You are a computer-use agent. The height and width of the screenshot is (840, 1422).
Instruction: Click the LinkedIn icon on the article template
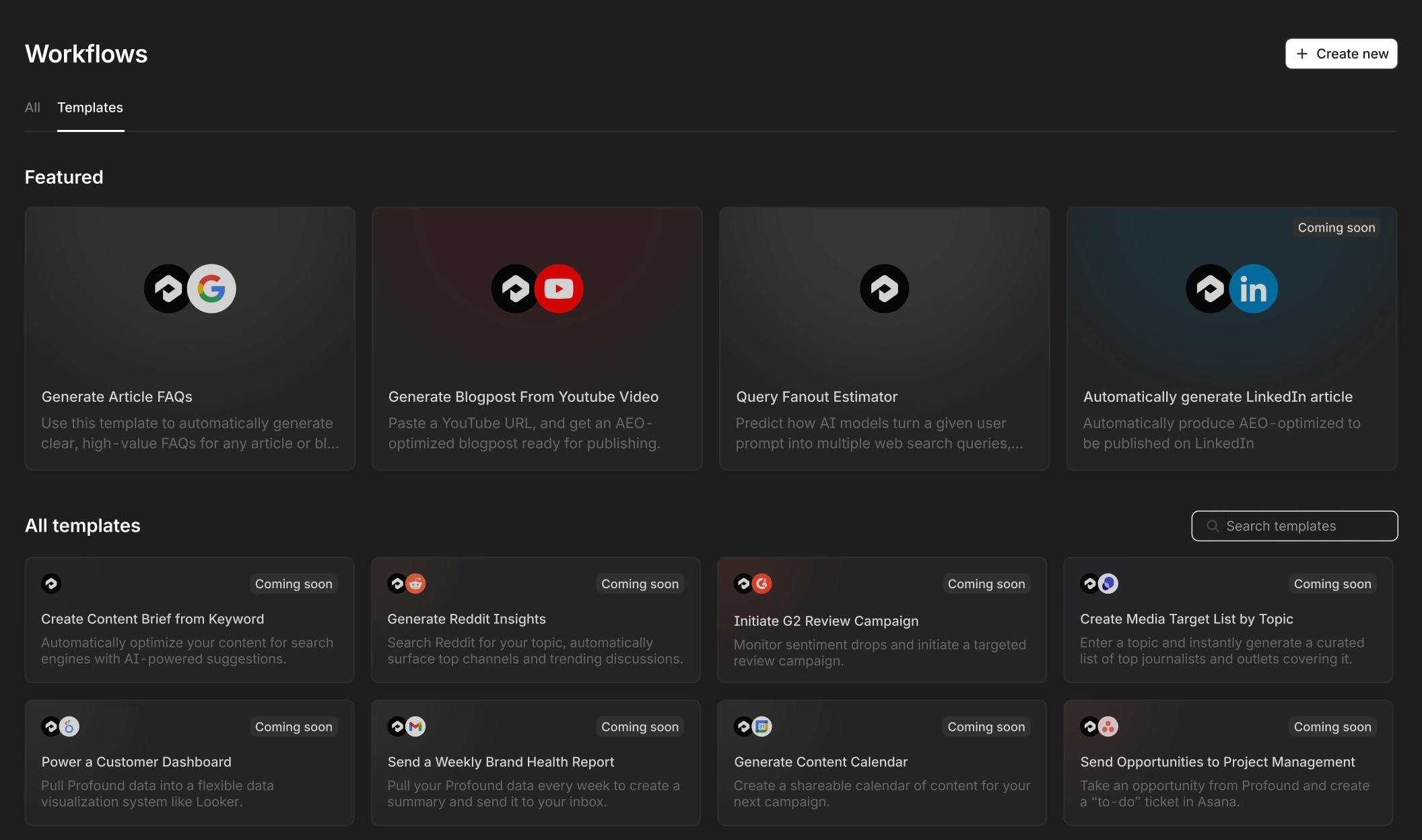pos(1253,288)
